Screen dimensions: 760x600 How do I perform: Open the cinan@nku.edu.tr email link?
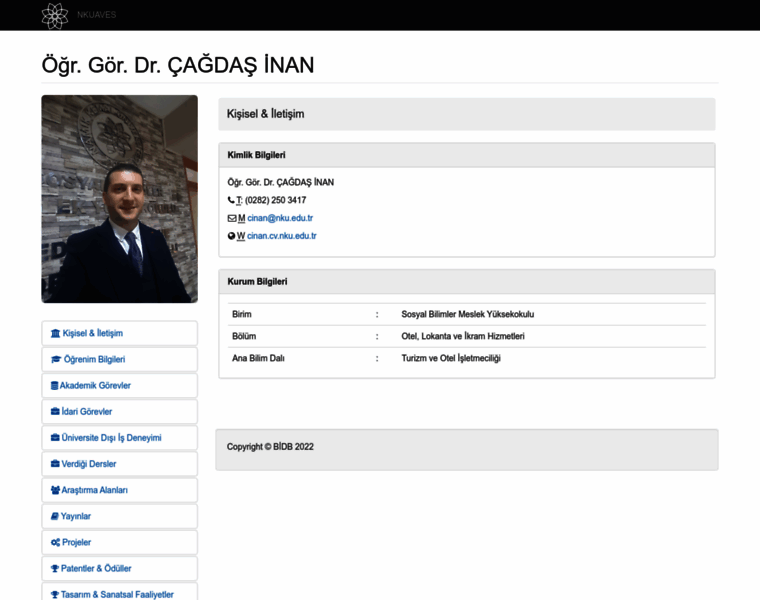click(280, 218)
